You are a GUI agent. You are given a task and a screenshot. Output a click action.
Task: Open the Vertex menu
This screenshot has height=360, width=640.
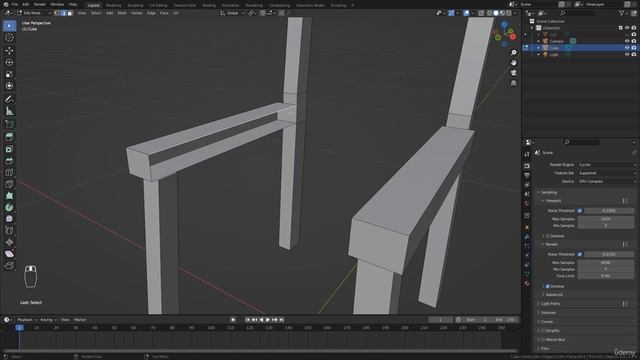pyautogui.click(x=136, y=13)
